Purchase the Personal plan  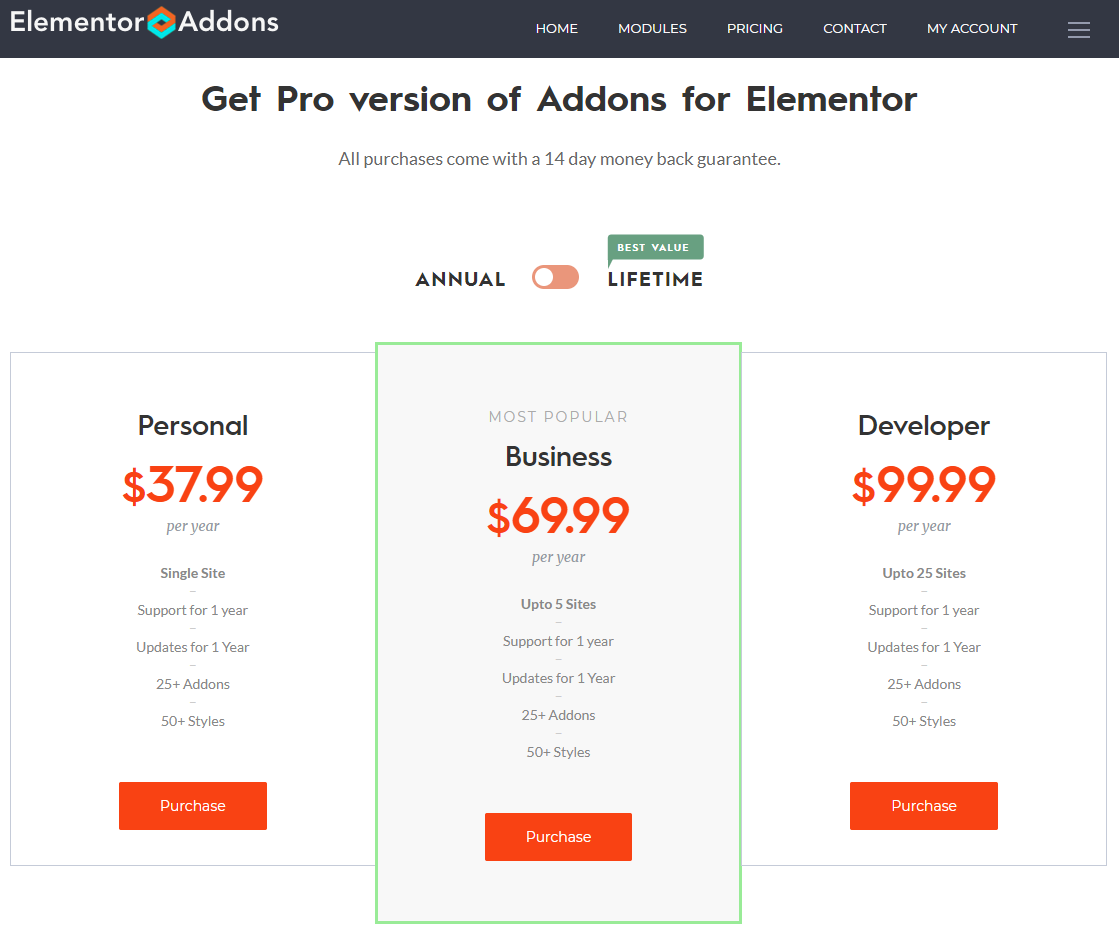pos(193,806)
